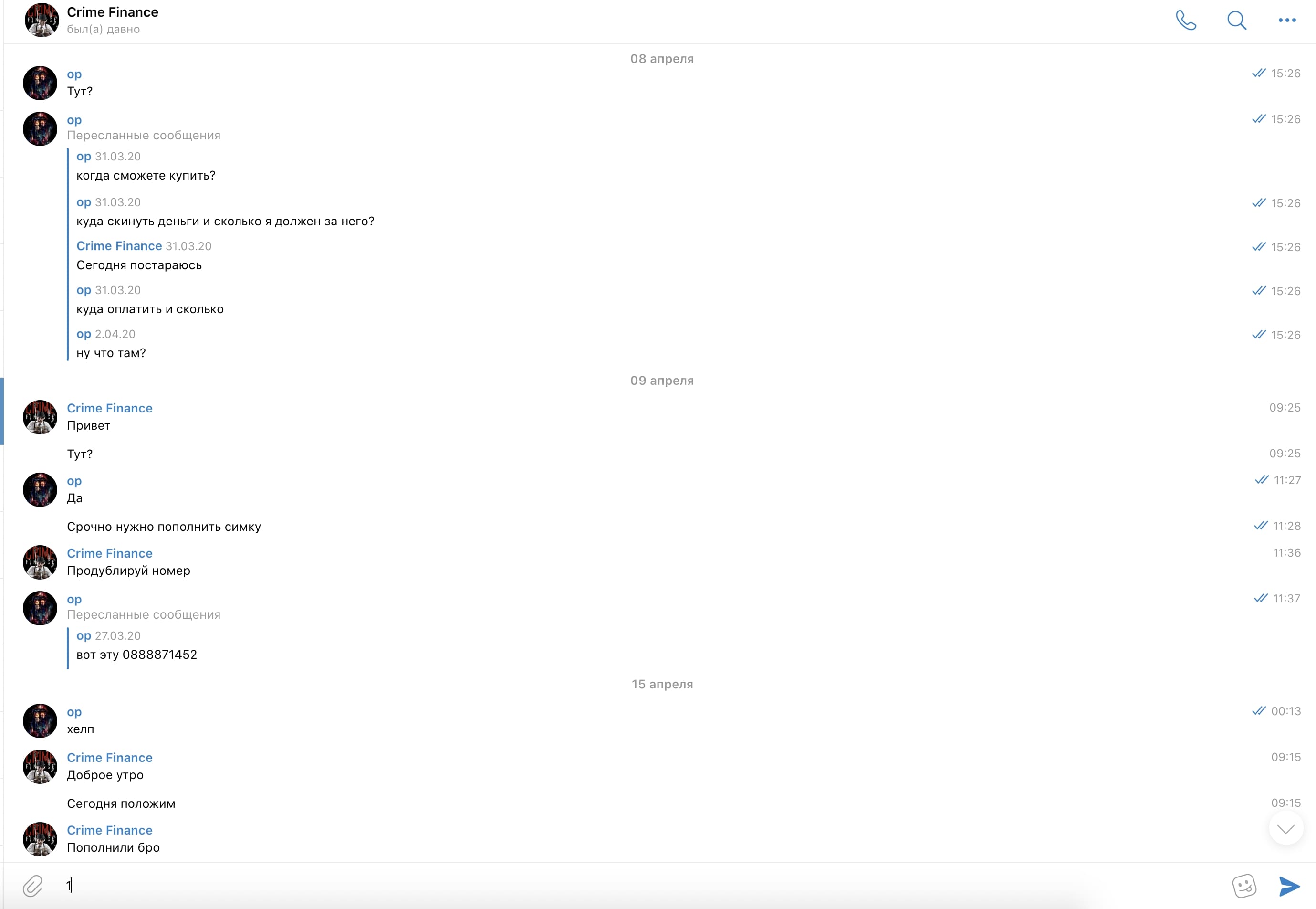This screenshot has width=1316, height=909.
Task: Open the three-dots more actions menu
Action: coord(1287,21)
